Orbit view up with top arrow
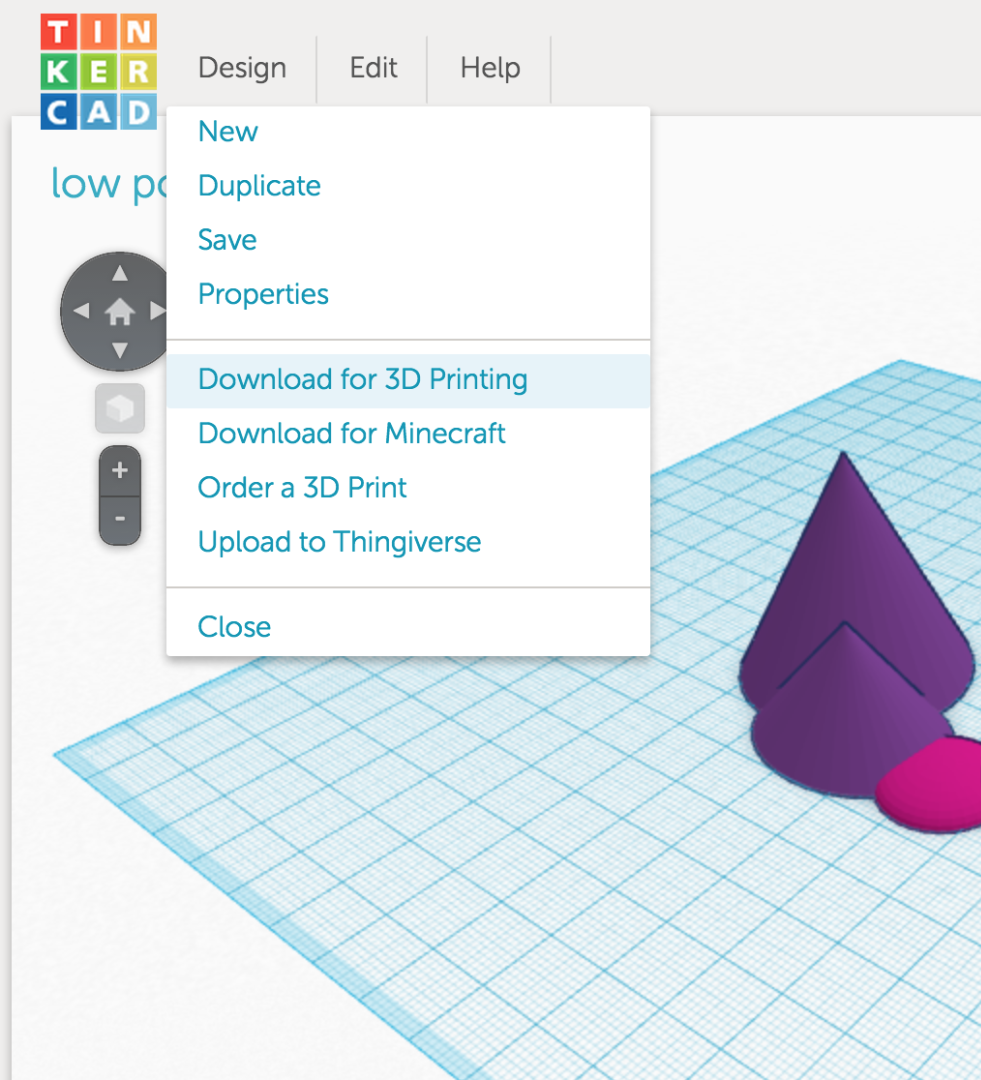The image size is (981, 1080). [x=120, y=273]
